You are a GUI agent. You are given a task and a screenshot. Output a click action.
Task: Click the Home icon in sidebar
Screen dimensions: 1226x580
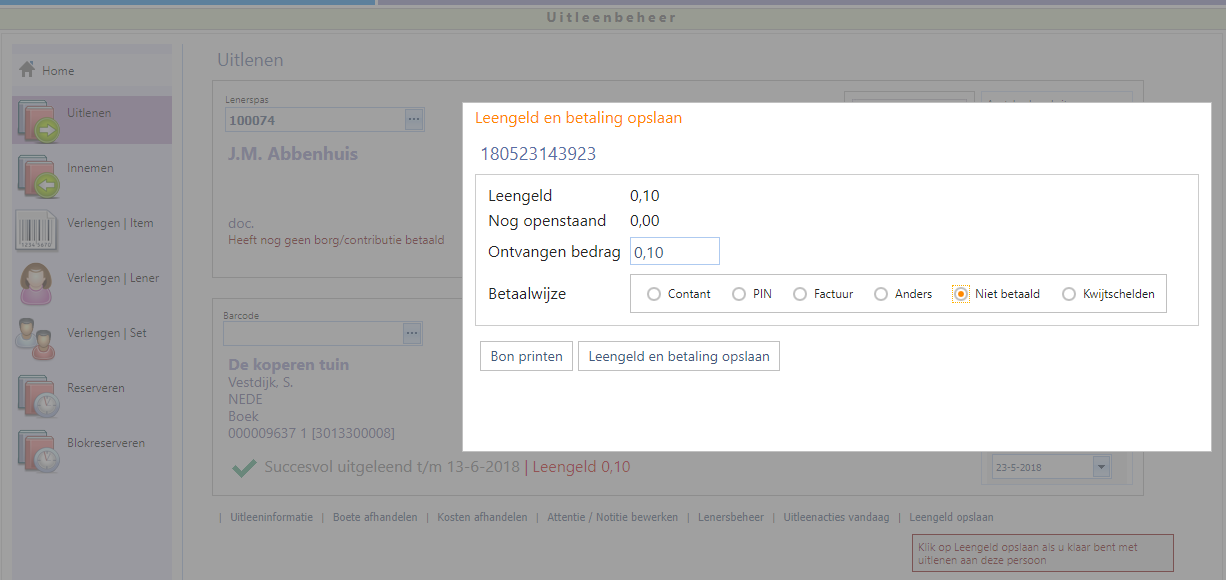pyautogui.click(x=27, y=70)
